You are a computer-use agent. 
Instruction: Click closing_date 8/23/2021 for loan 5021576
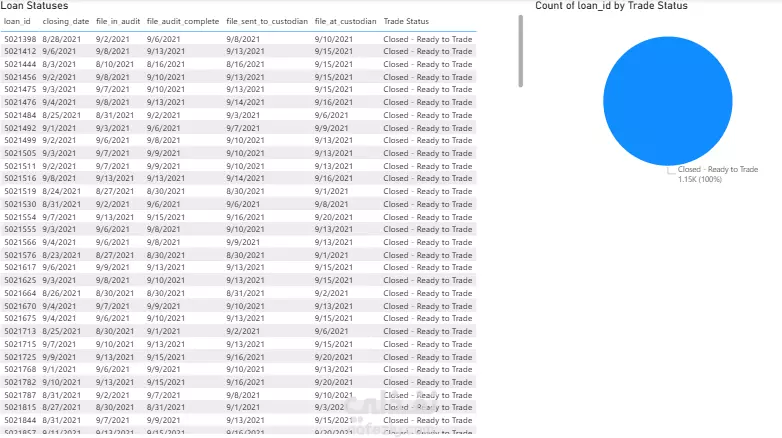[61, 255]
